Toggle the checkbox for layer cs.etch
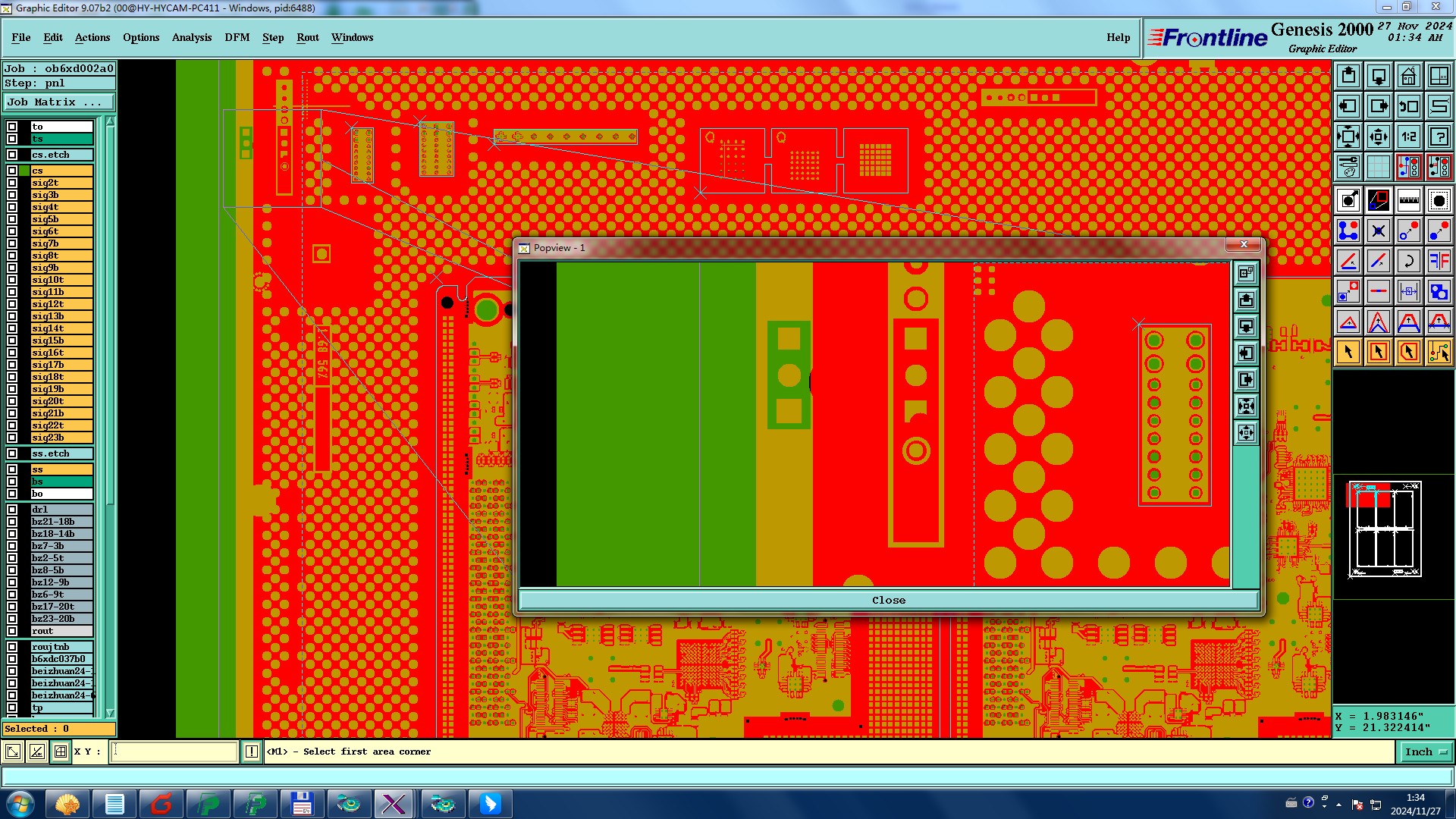Image resolution: width=1456 pixels, height=819 pixels. click(x=12, y=155)
